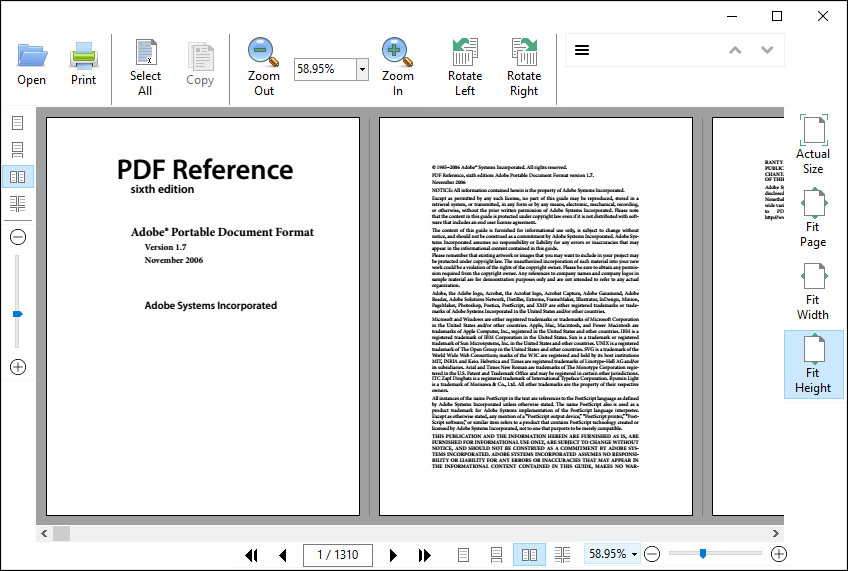
Task: Select facing pages layout in bottom bar
Action: [x=529, y=555]
